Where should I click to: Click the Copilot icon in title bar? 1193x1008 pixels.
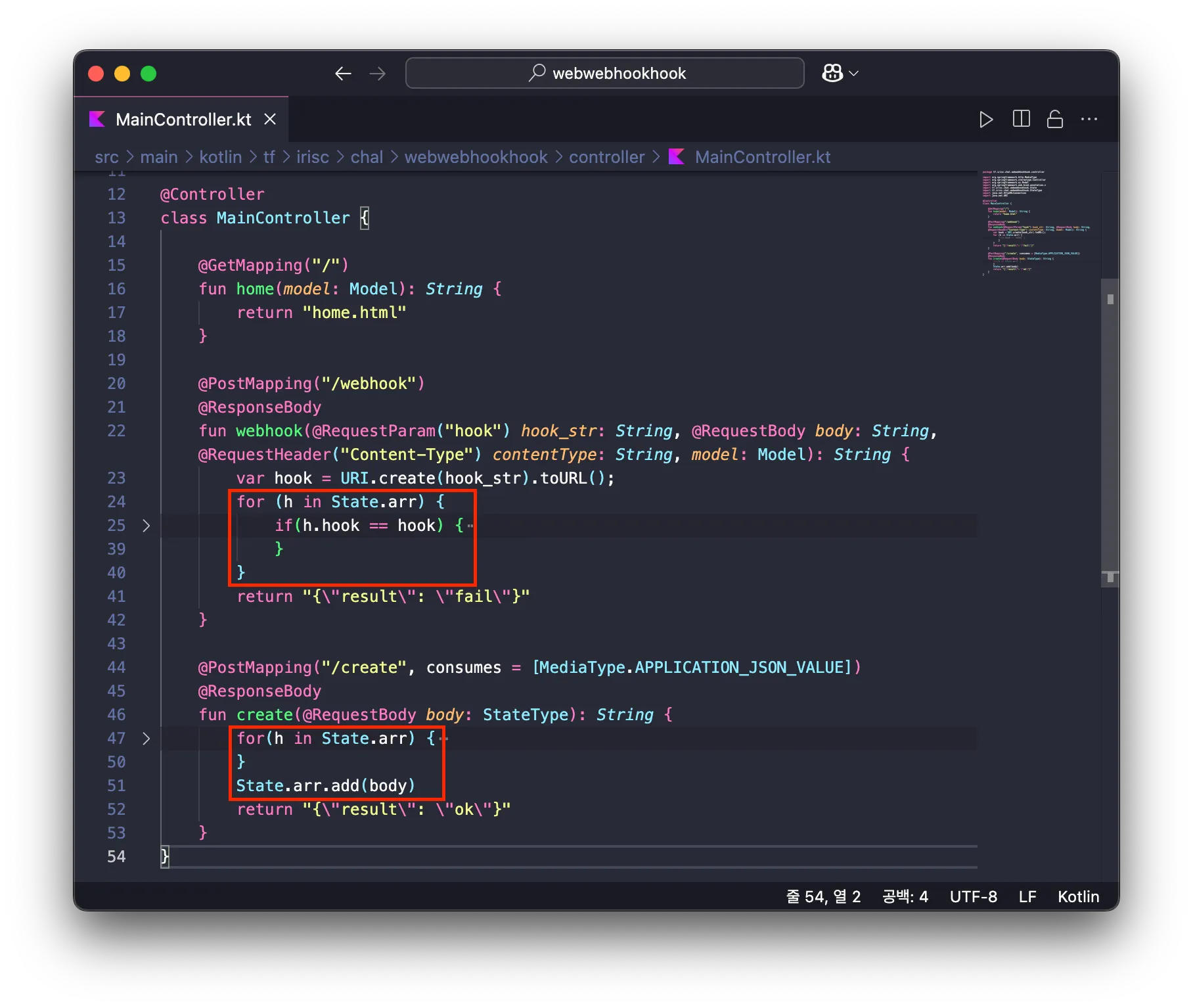pos(832,73)
